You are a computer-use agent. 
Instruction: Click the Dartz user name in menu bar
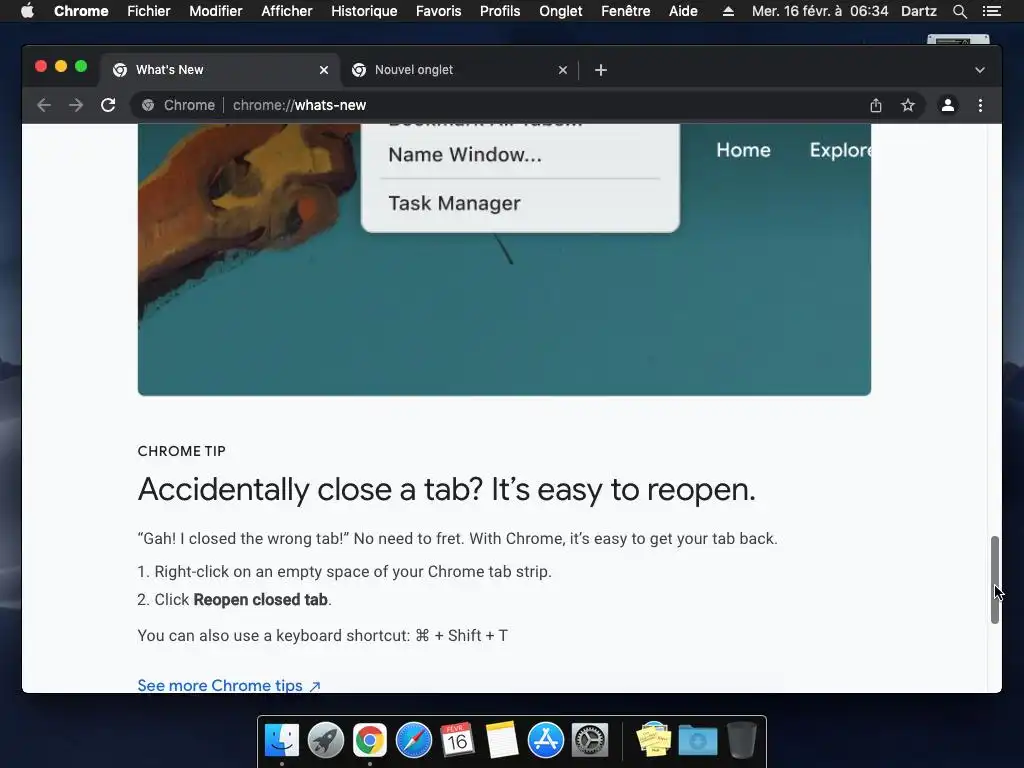coord(918,11)
